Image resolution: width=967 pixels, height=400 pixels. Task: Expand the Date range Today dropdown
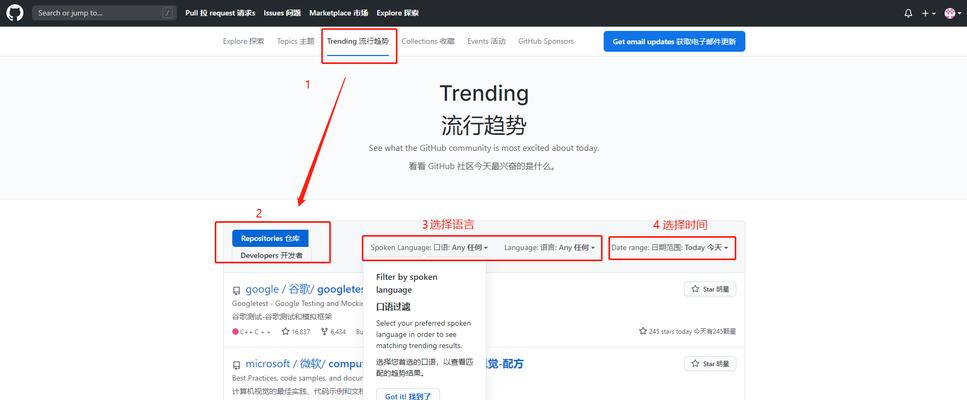point(670,247)
